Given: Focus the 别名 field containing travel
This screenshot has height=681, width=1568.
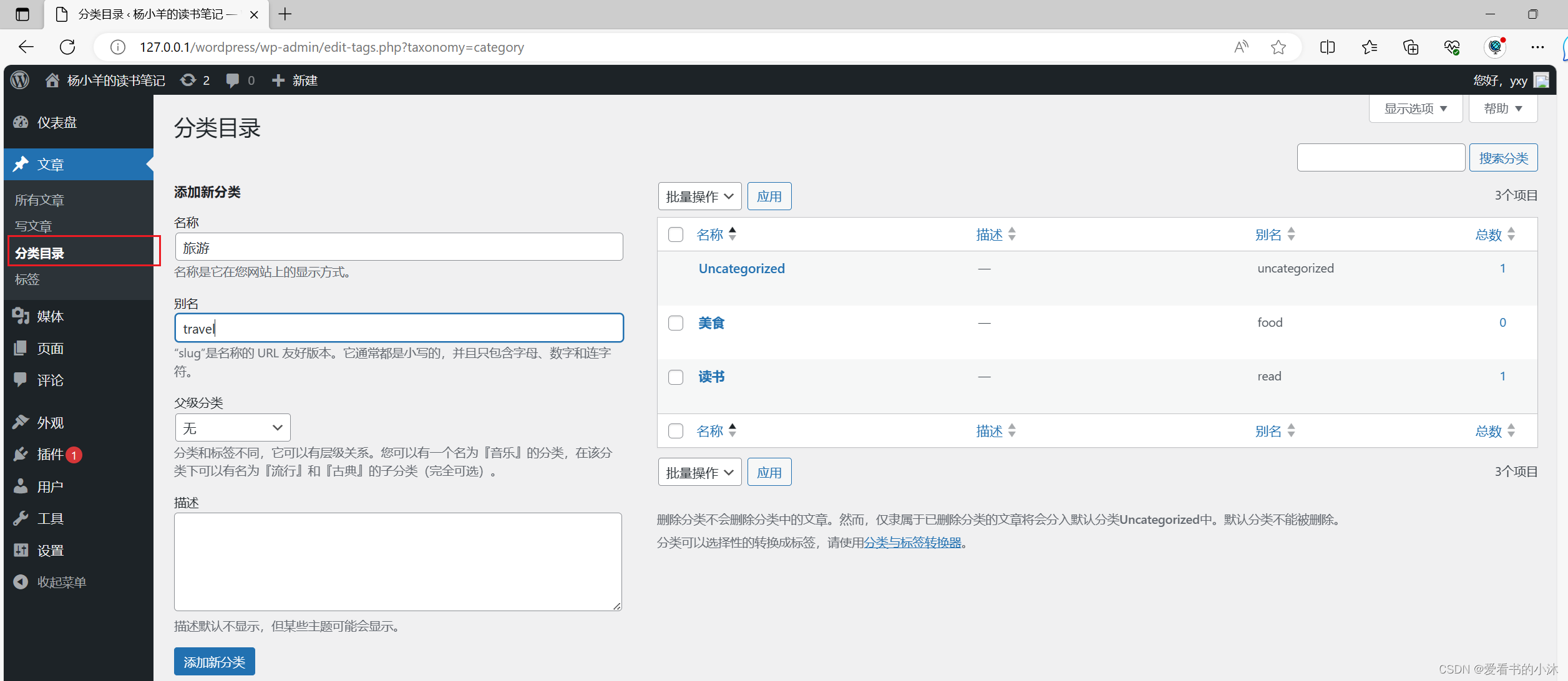Looking at the screenshot, I should click(399, 328).
